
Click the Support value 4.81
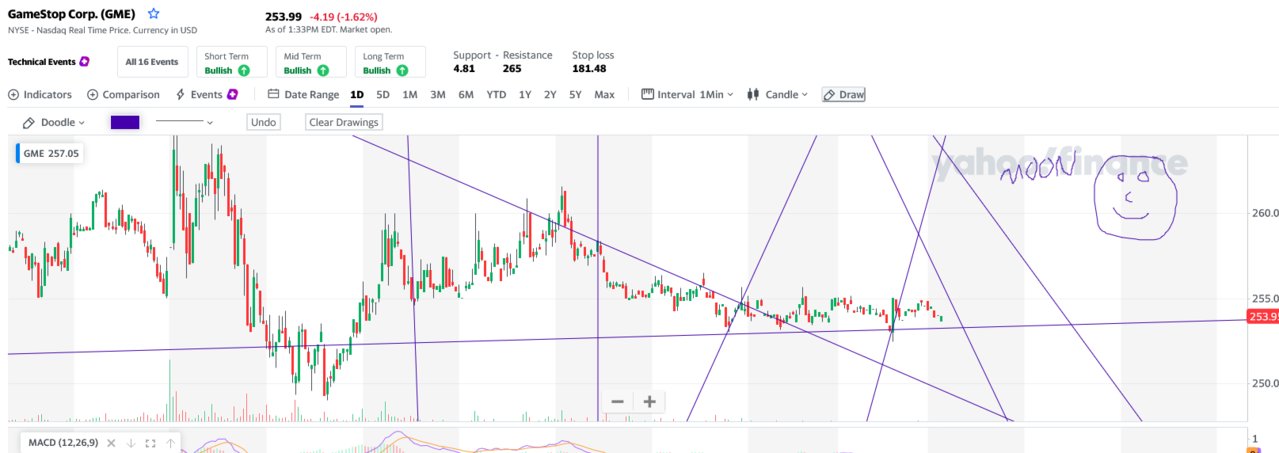tap(465, 69)
